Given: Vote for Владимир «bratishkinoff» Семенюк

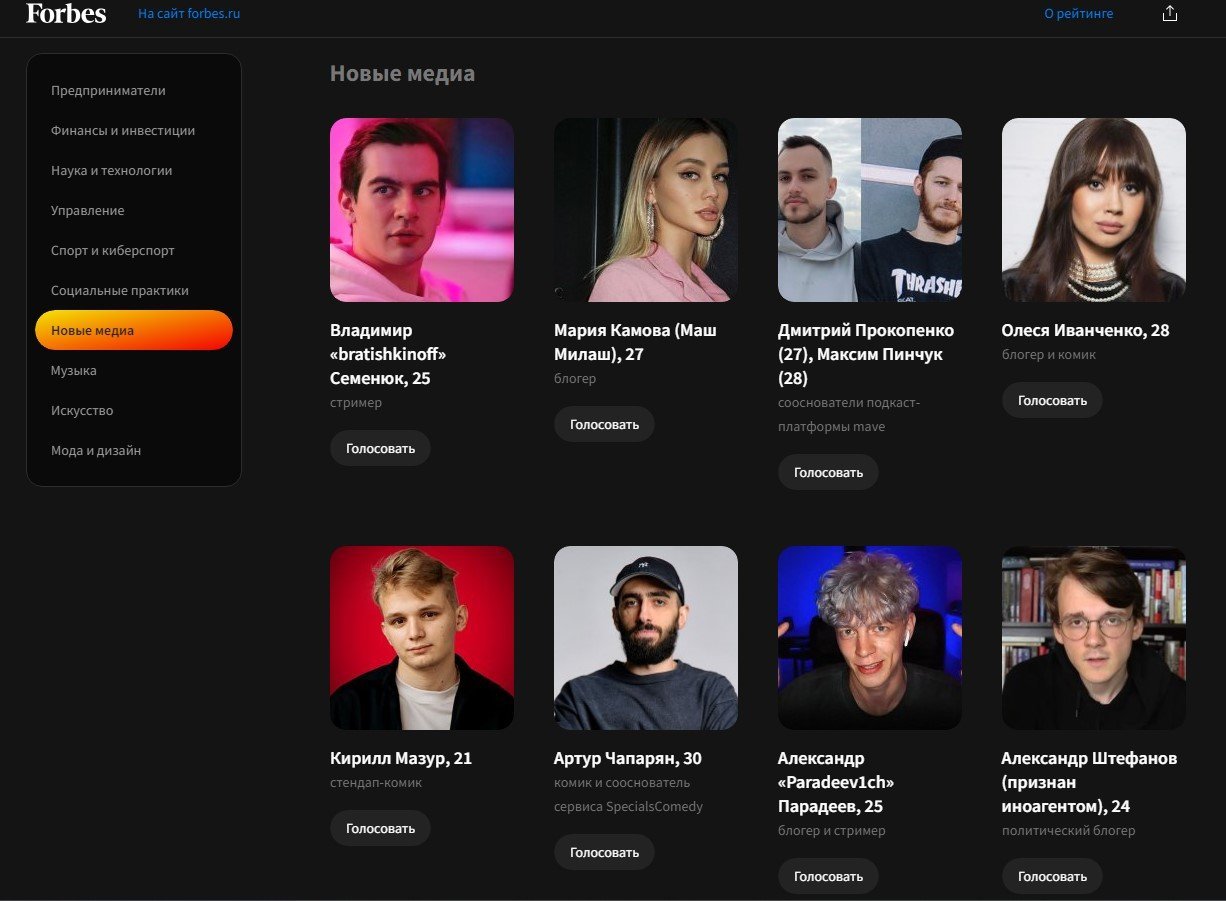Looking at the screenshot, I should (380, 448).
